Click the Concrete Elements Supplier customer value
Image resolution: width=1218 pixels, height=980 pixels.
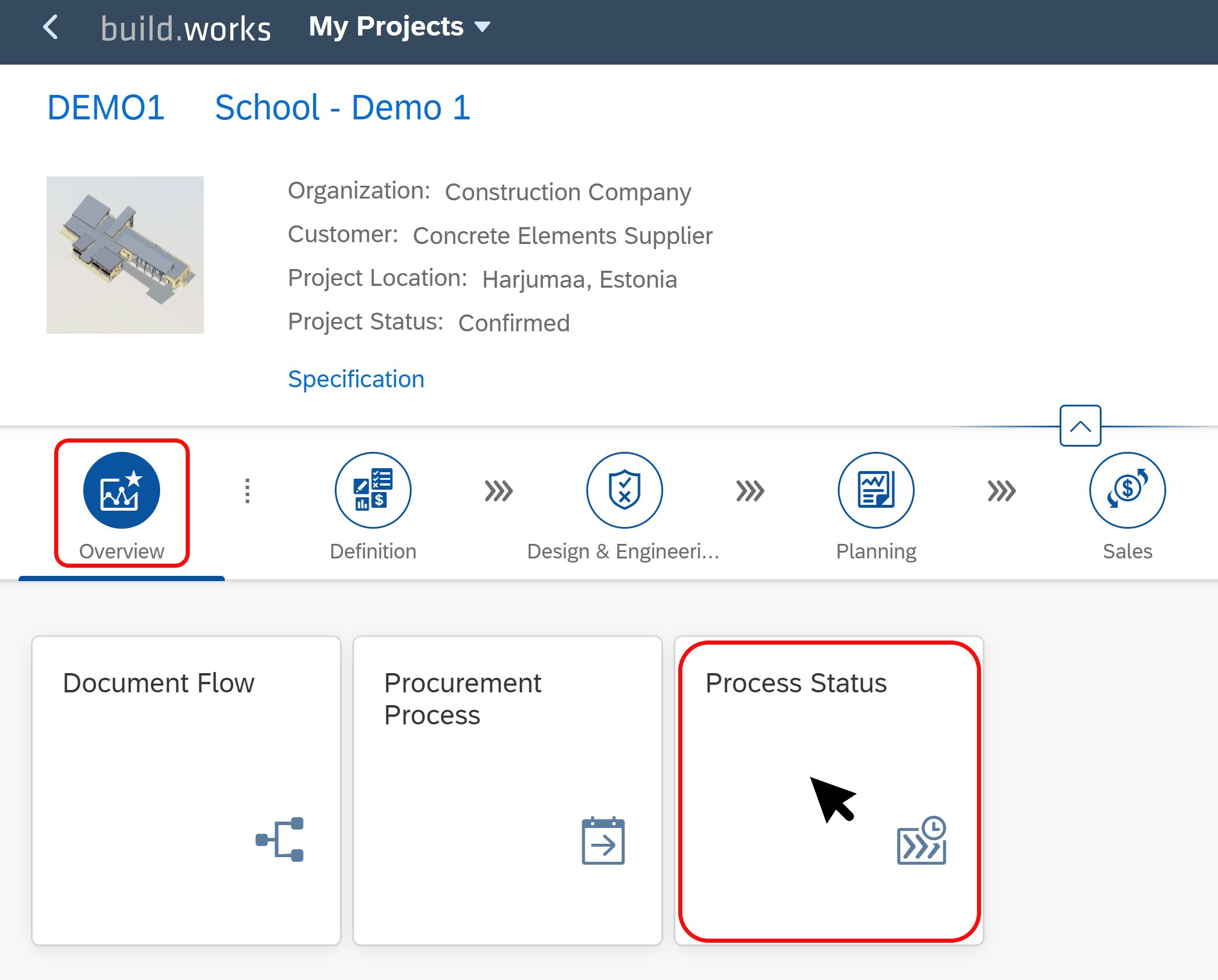[562, 235]
